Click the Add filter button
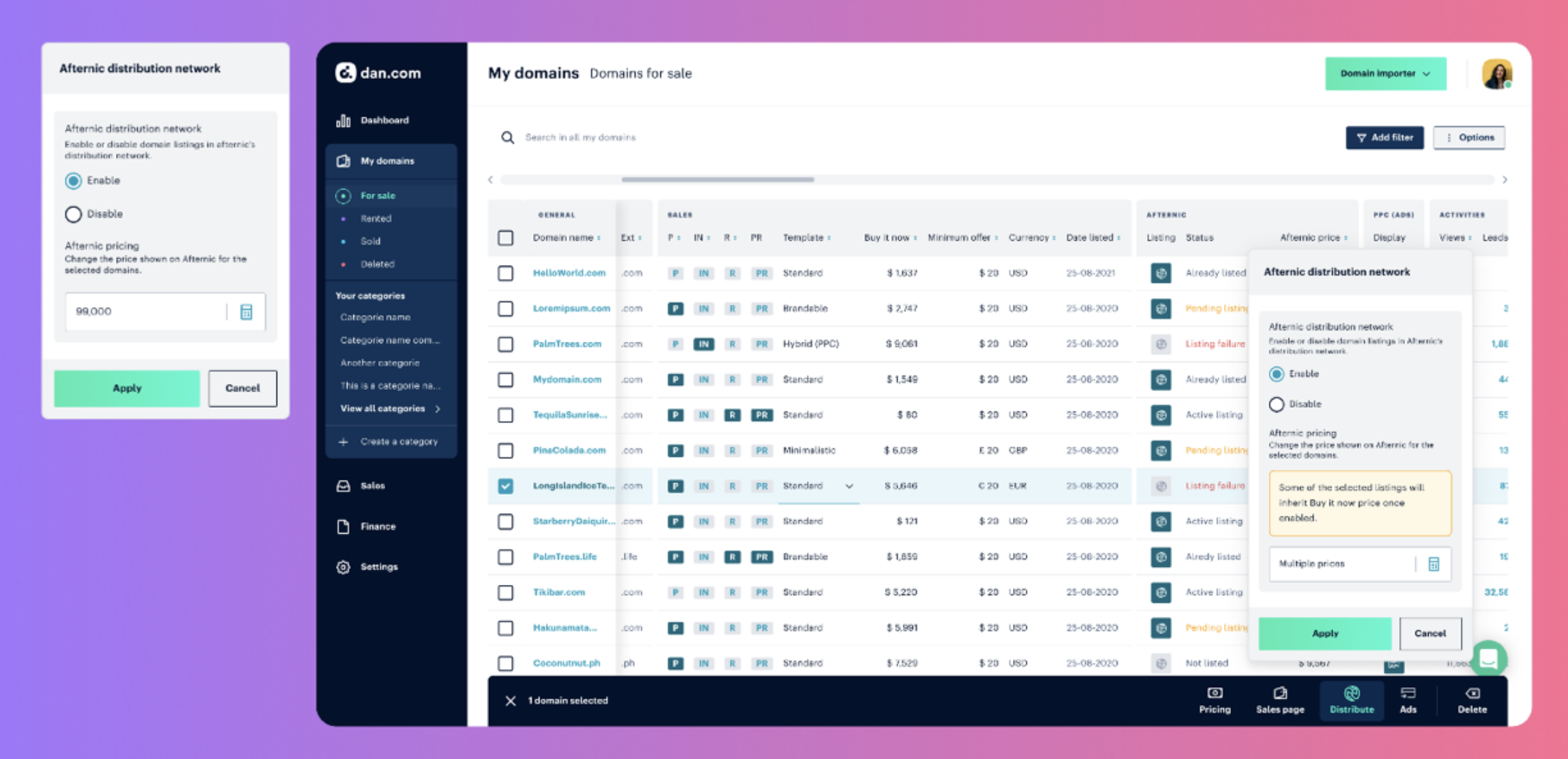1568x759 pixels. (1384, 138)
